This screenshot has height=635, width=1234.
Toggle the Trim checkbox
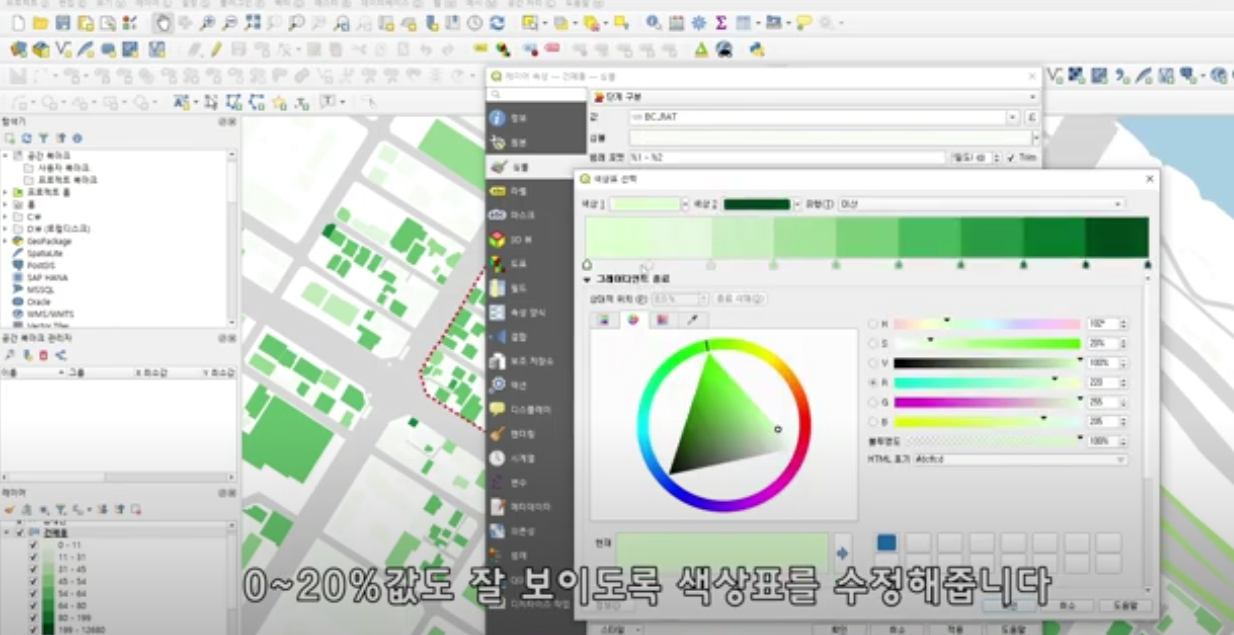pos(1011,158)
